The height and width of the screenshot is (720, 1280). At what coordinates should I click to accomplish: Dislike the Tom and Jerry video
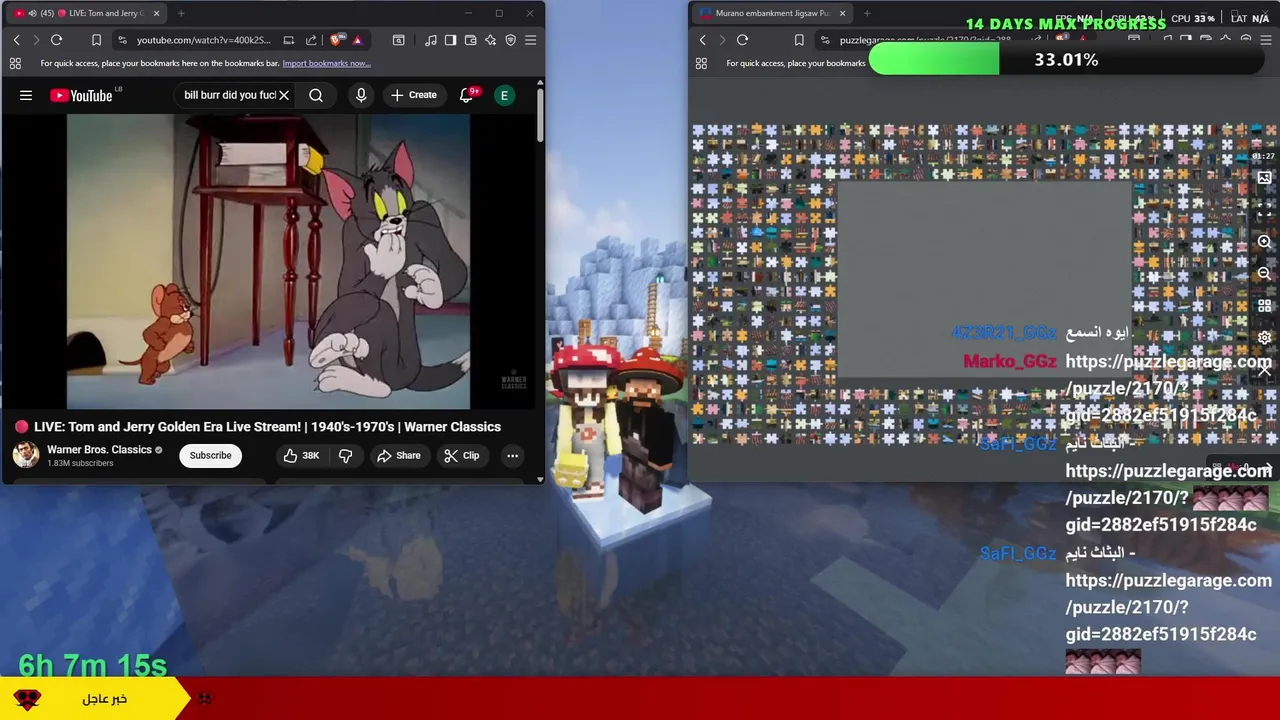(x=346, y=455)
